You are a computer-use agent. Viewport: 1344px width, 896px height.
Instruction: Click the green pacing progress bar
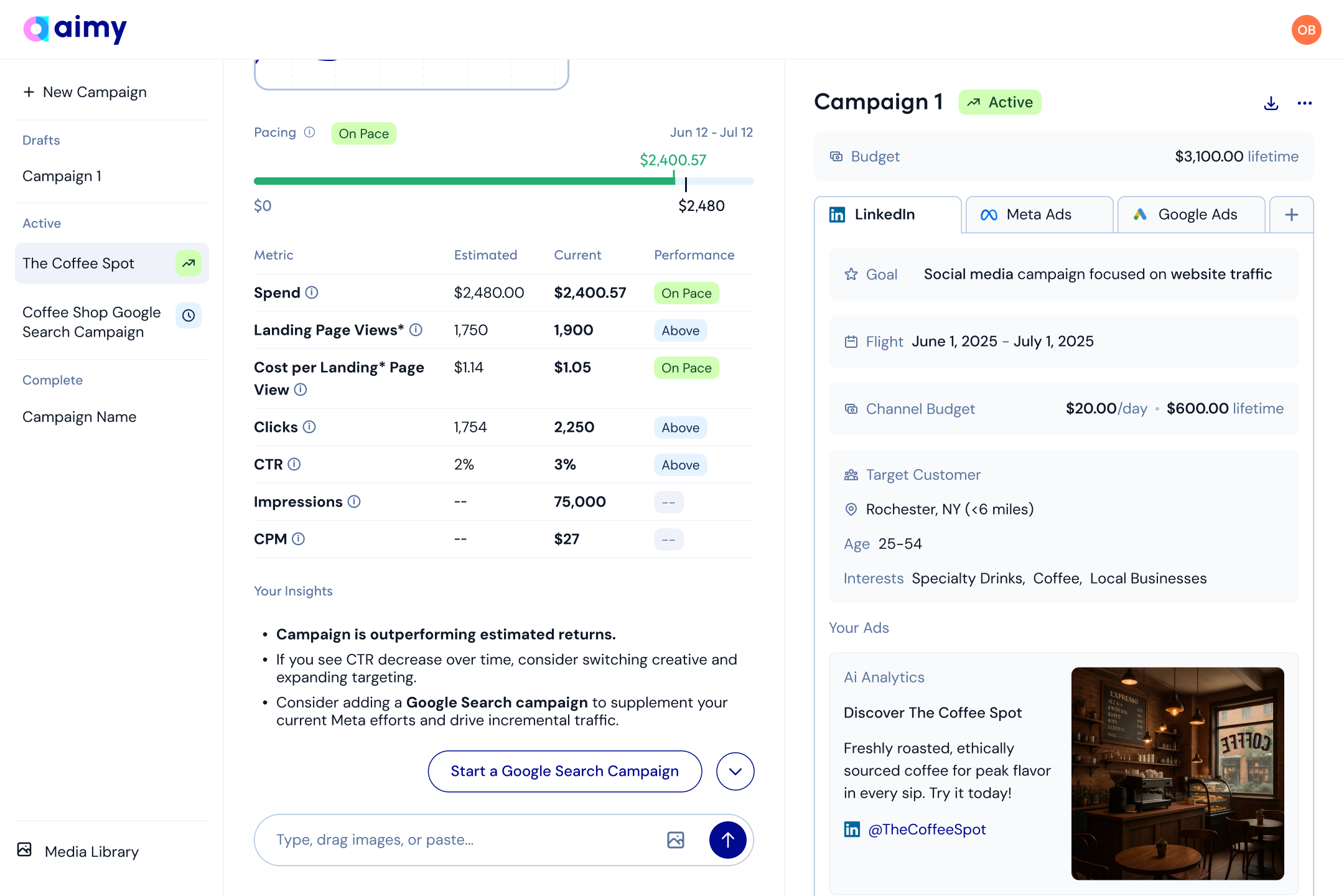(x=464, y=181)
